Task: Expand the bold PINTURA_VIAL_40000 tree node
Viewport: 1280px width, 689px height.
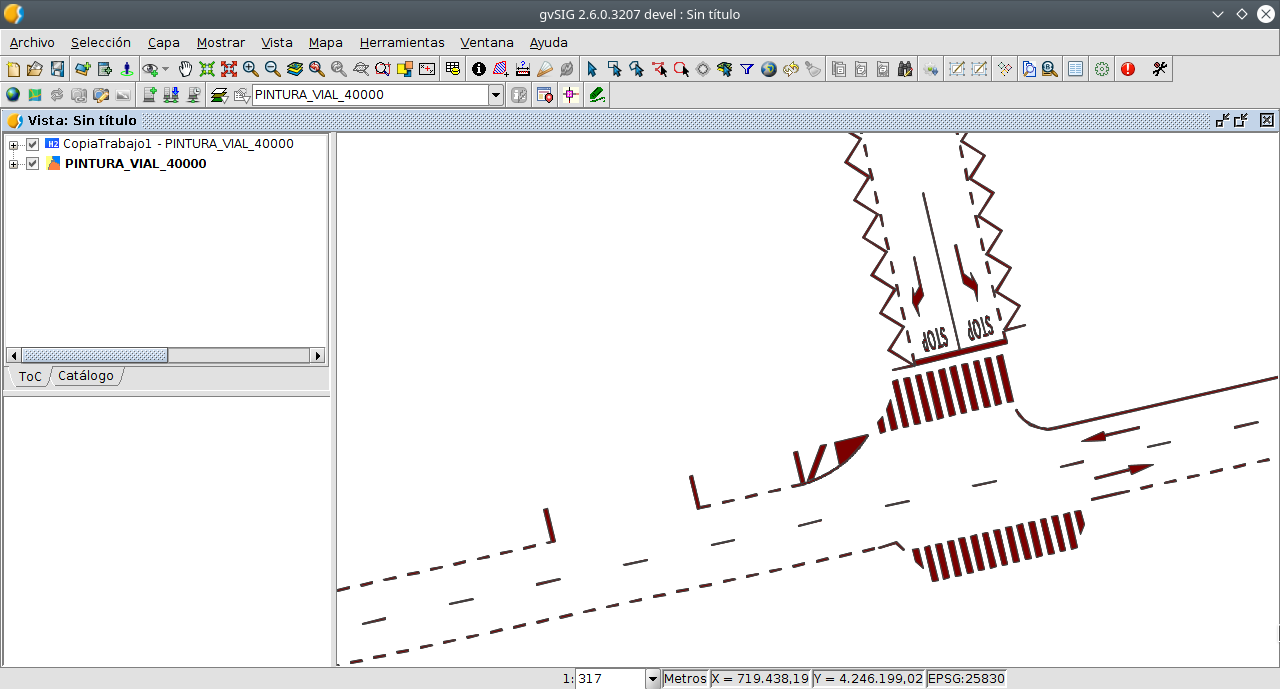Action: coord(14,164)
